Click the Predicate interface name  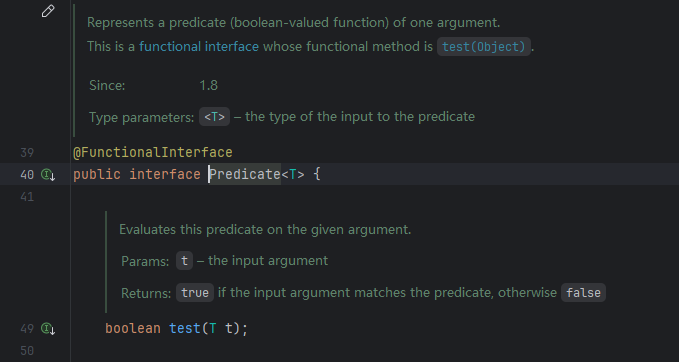click(245, 175)
